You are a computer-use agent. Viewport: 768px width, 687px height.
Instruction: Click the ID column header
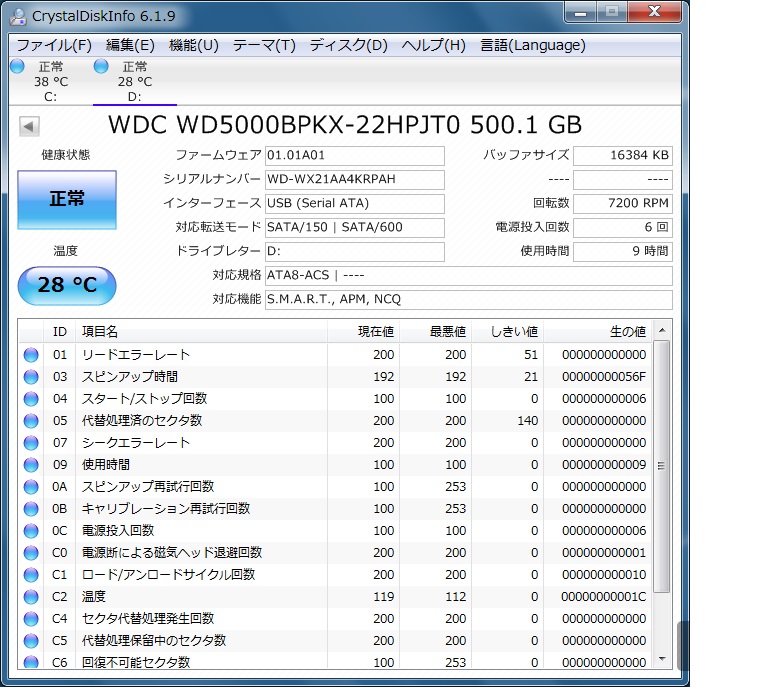59,332
